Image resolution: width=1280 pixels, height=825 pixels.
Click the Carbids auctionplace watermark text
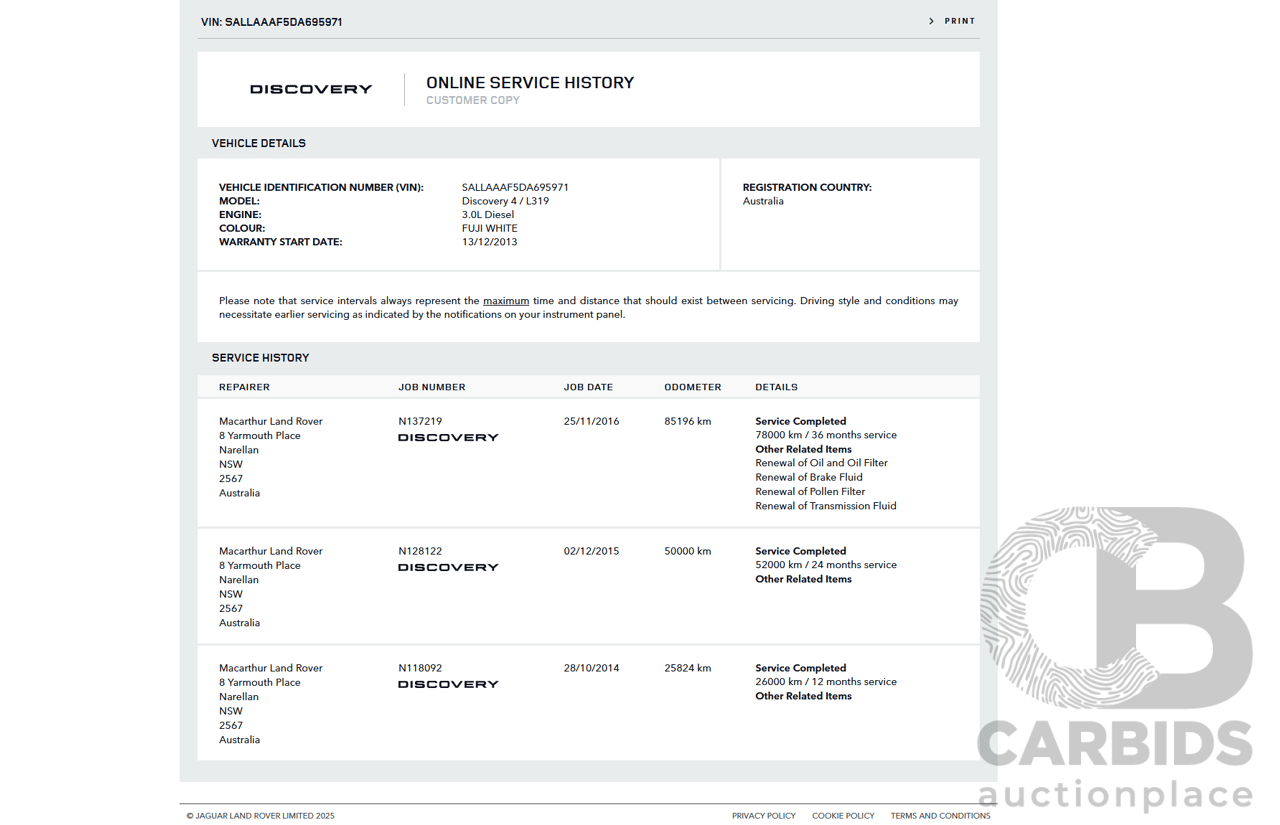coord(1115,768)
